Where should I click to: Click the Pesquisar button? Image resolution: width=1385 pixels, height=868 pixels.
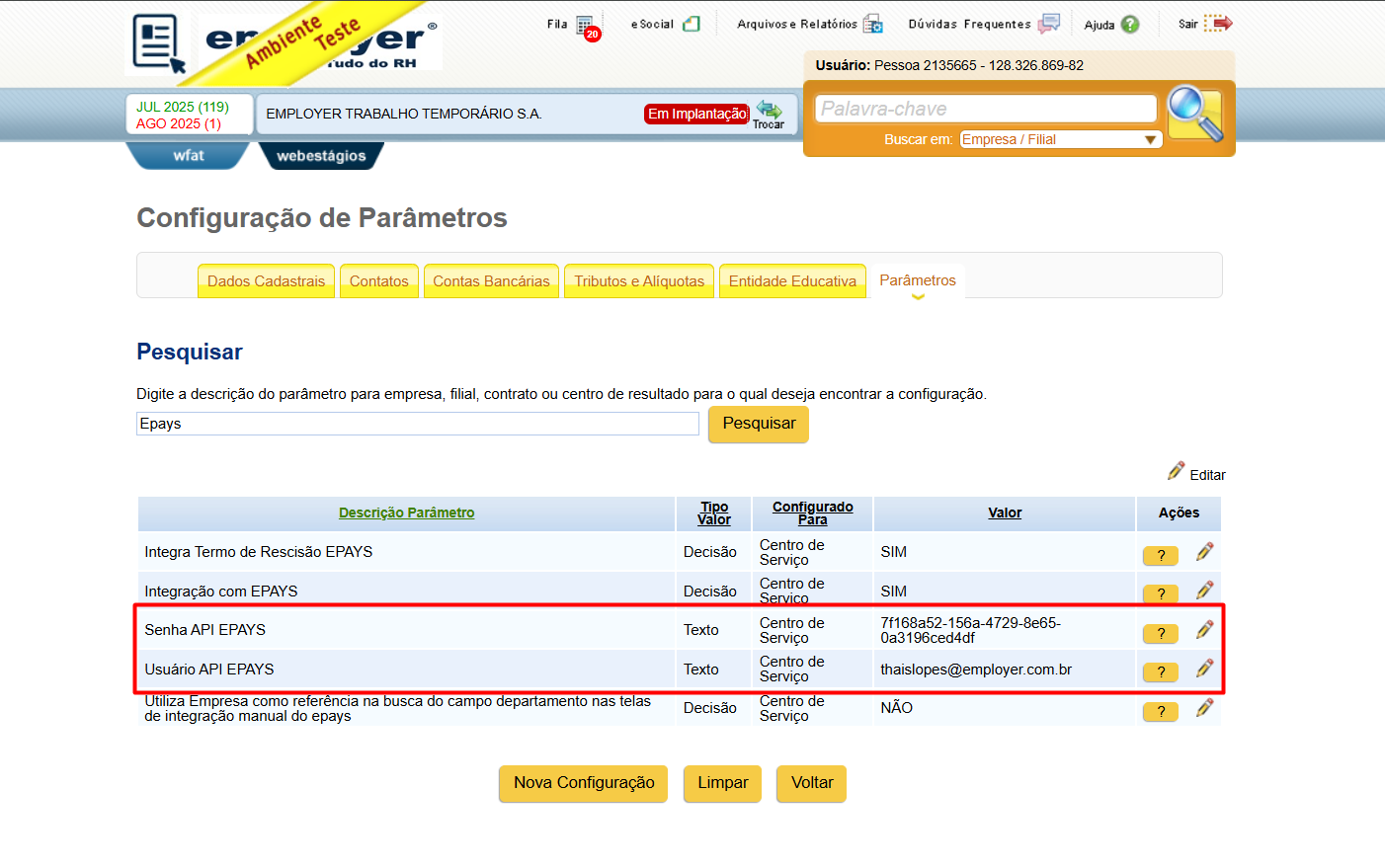(759, 424)
